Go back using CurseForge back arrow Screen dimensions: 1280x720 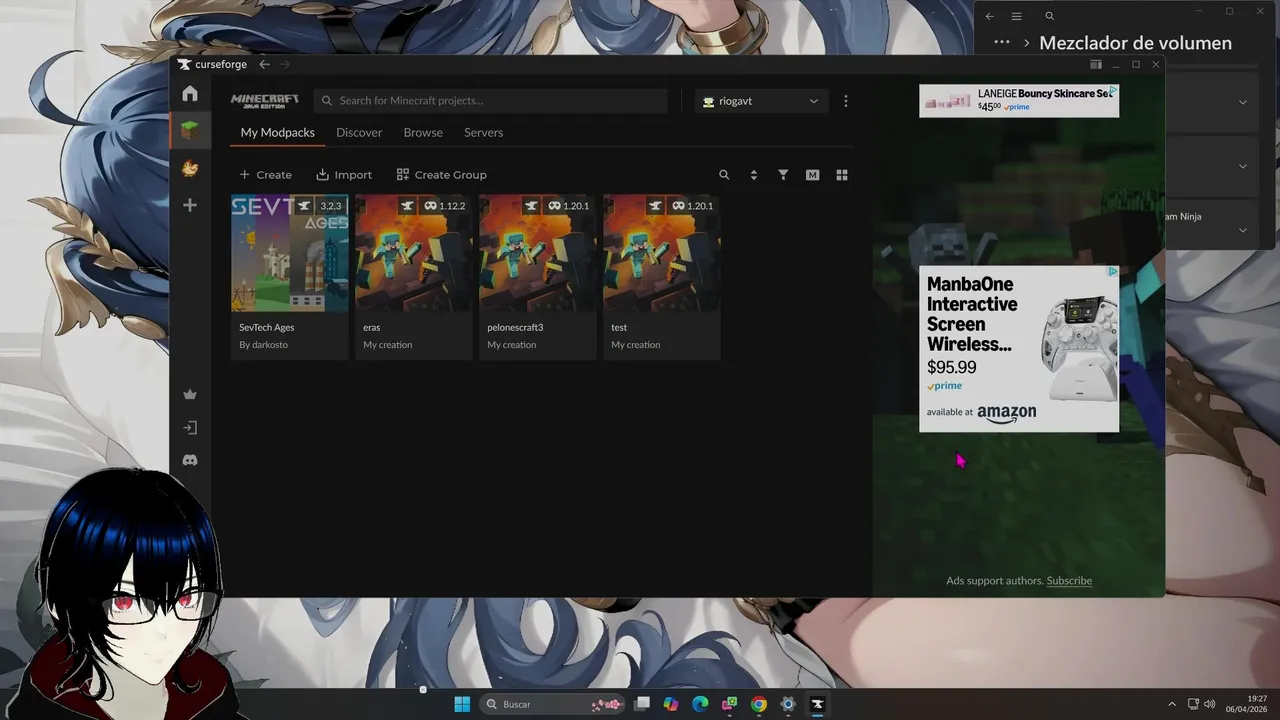pyautogui.click(x=264, y=64)
